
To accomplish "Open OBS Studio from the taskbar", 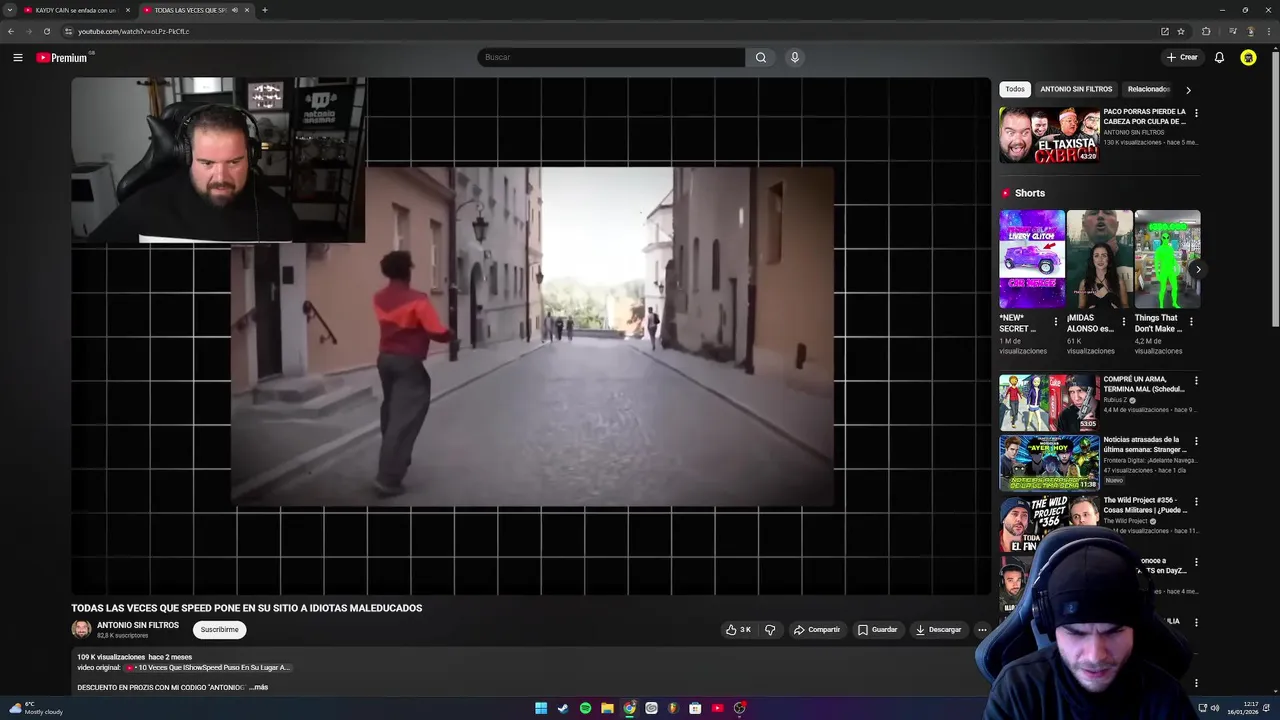I will click(740, 708).
